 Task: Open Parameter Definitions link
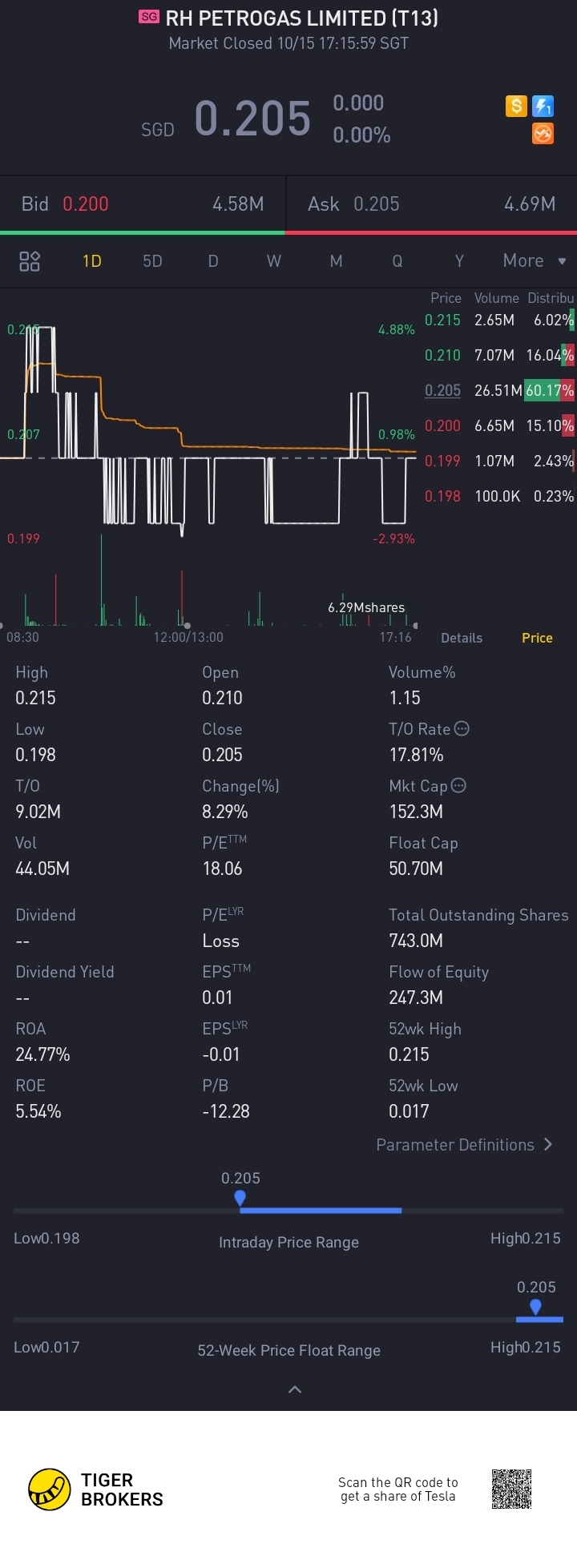pos(465,1145)
